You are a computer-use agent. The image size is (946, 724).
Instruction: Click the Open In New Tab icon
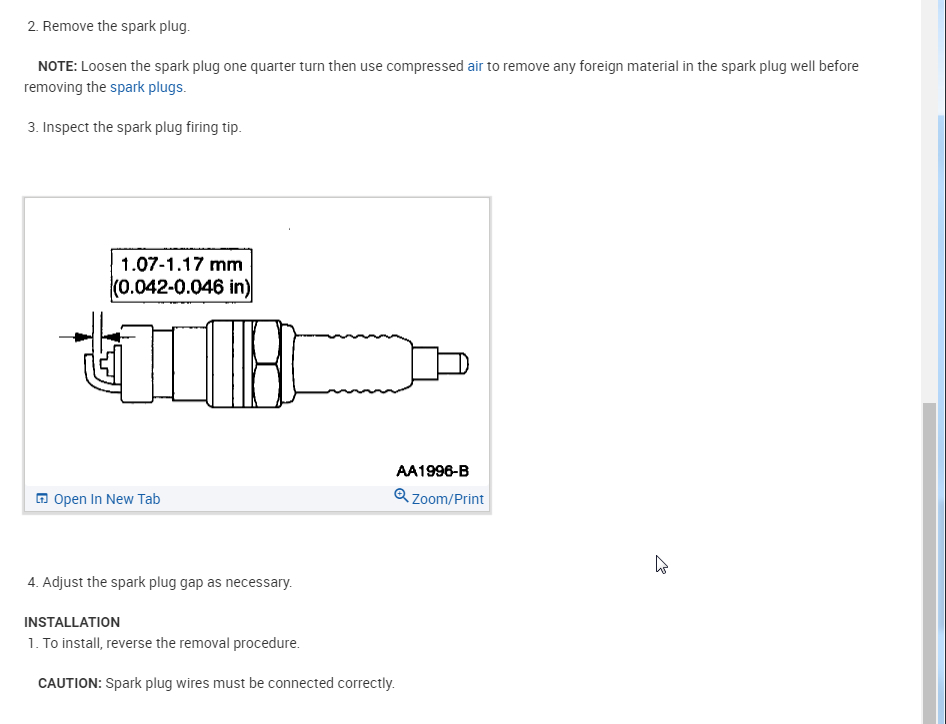point(42,499)
